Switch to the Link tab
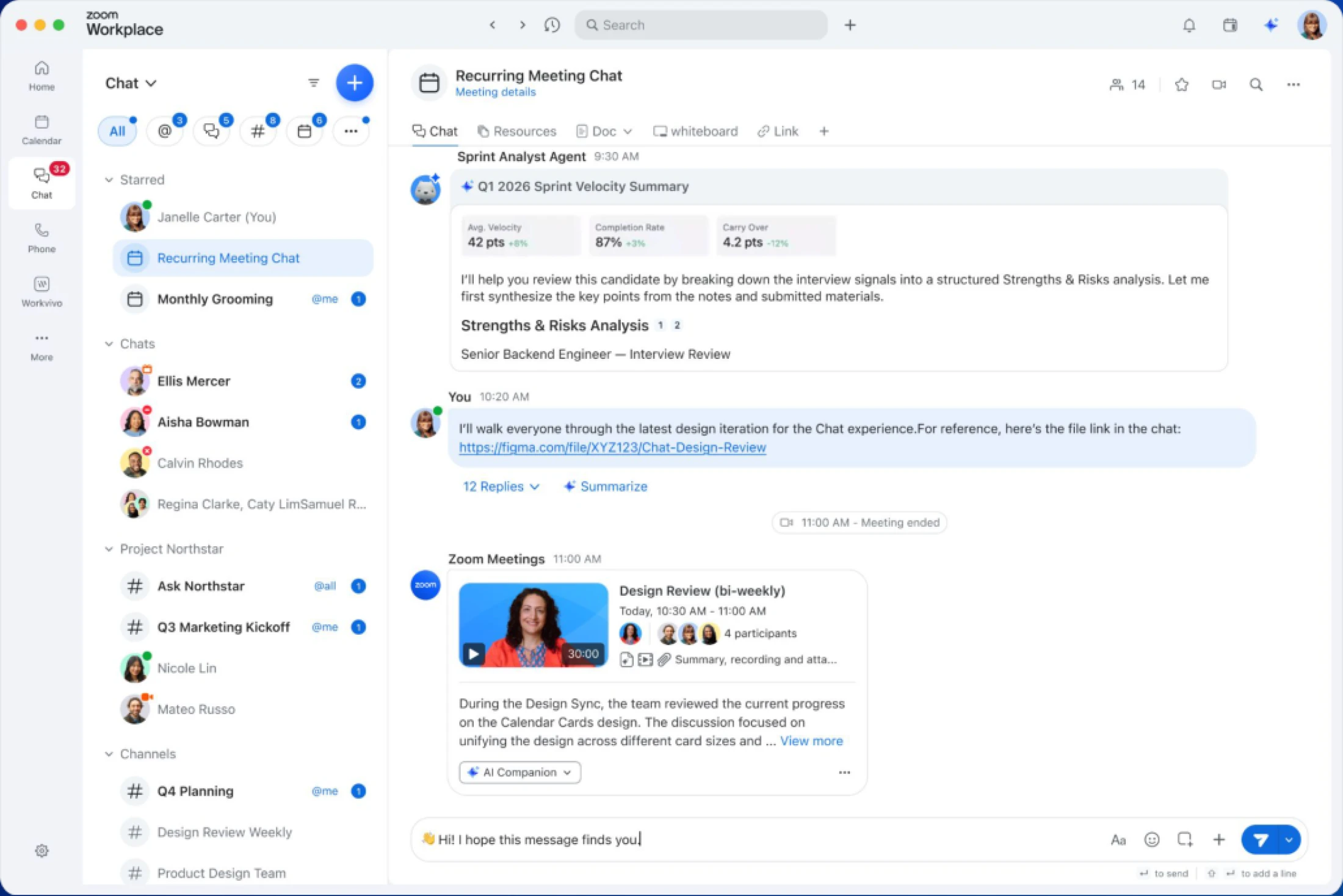This screenshot has height=896, width=1343. [x=778, y=131]
